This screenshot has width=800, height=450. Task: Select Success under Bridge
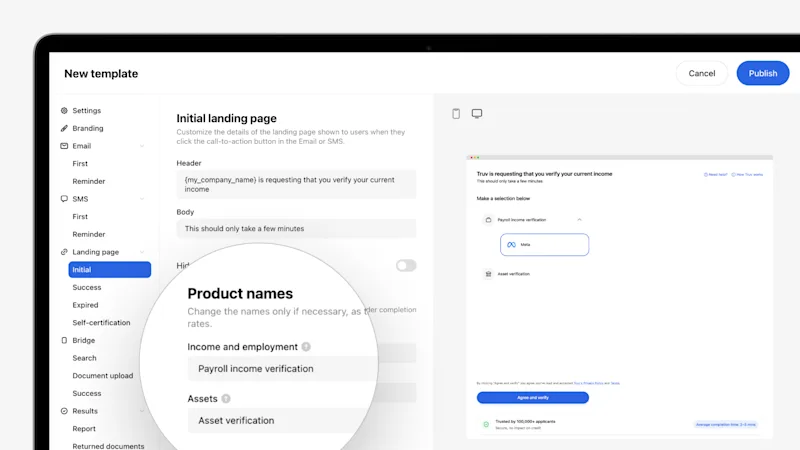tap(87, 393)
